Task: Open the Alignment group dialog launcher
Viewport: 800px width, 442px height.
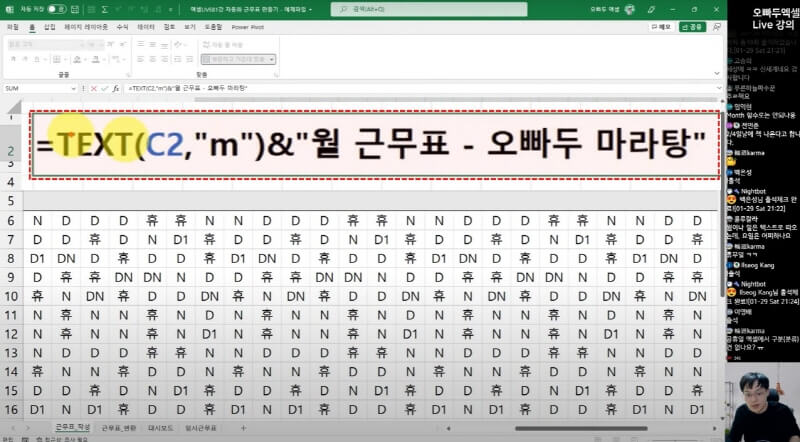Action: [x=277, y=75]
